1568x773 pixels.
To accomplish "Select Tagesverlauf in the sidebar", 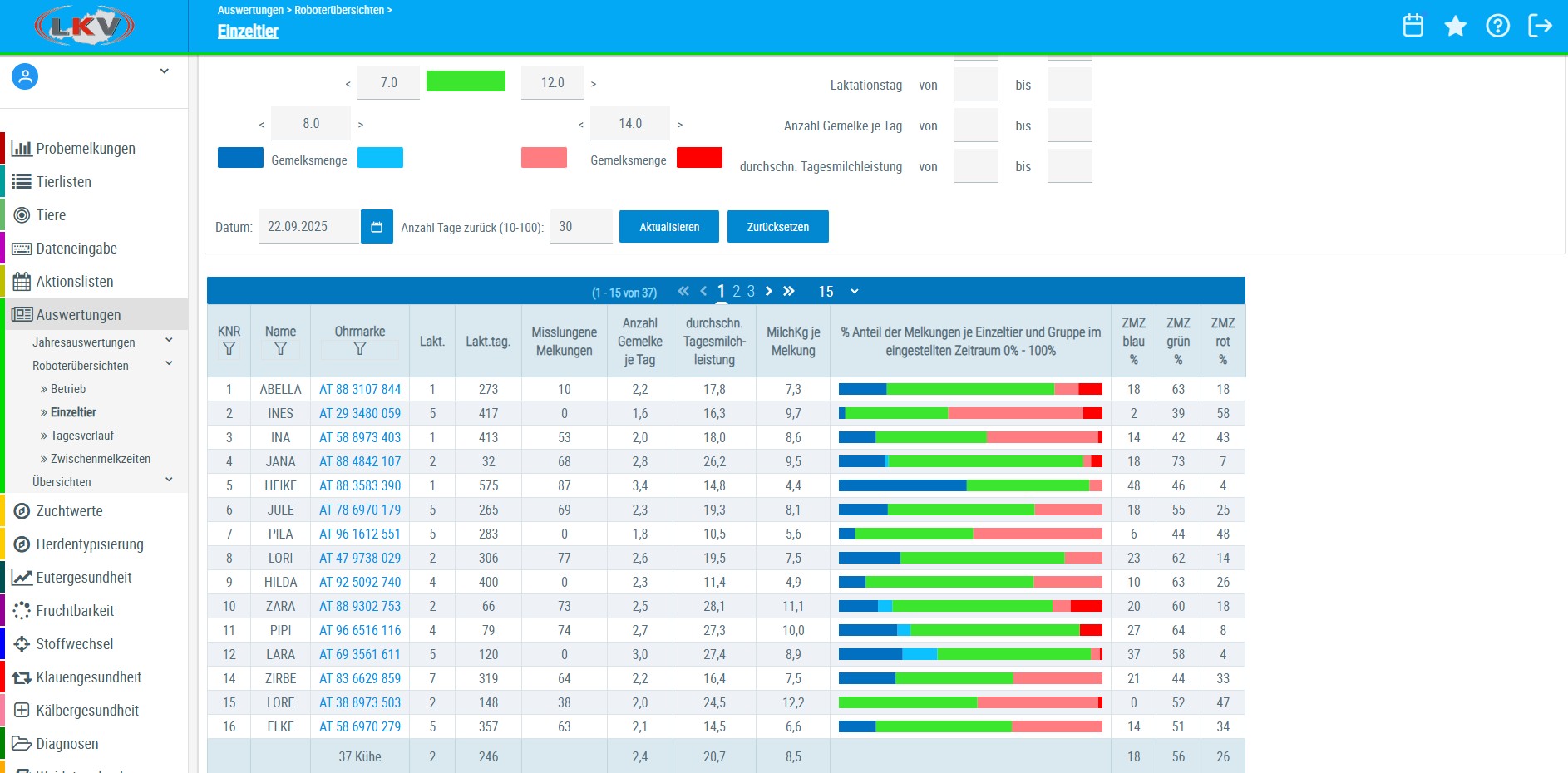I will point(82,436).
